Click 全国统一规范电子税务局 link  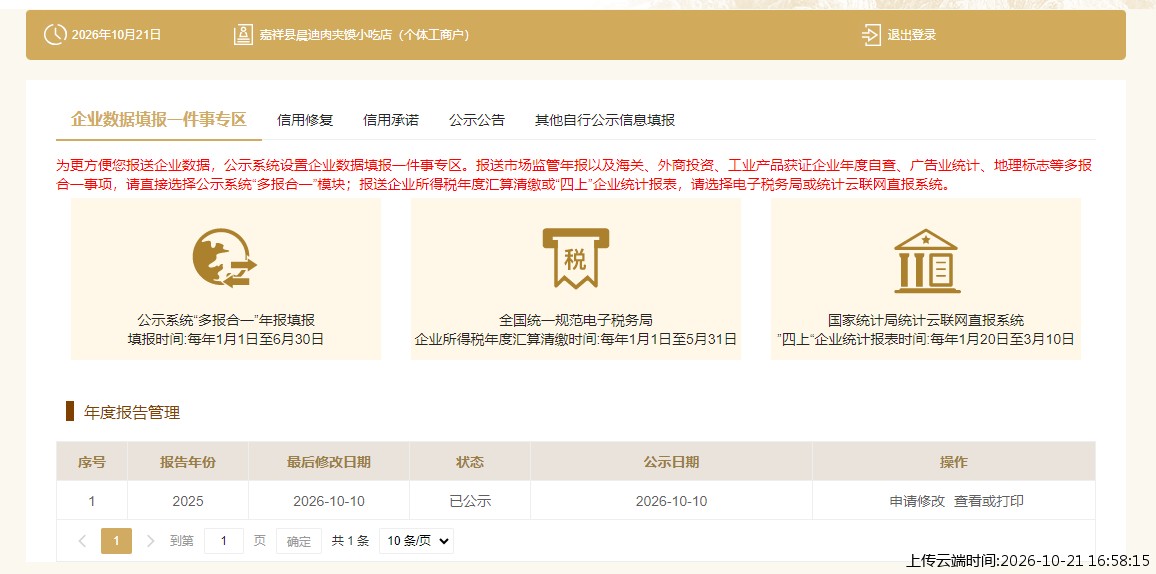(576, 321)
